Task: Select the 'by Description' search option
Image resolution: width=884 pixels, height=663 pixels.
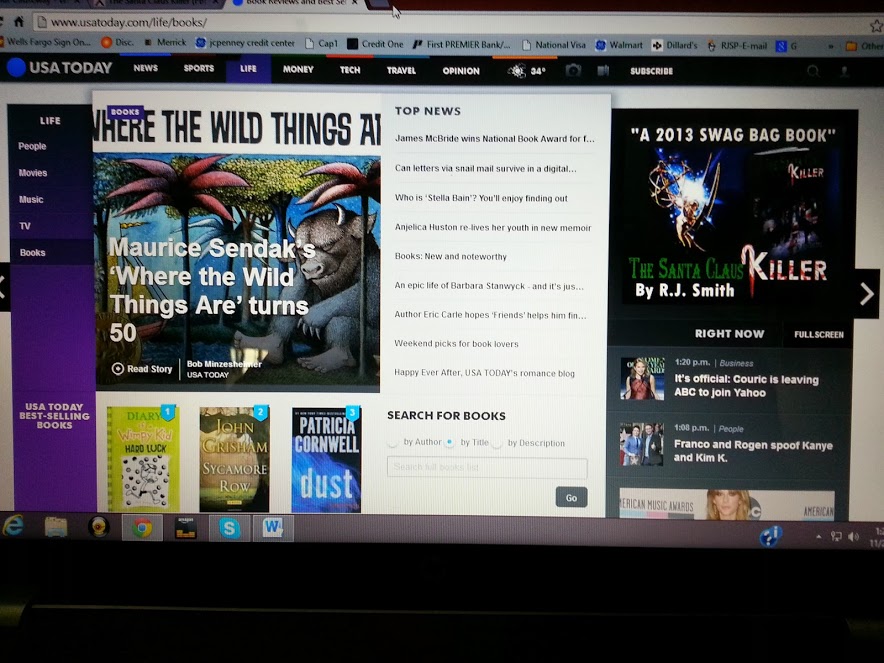Action: coord(496,444)
